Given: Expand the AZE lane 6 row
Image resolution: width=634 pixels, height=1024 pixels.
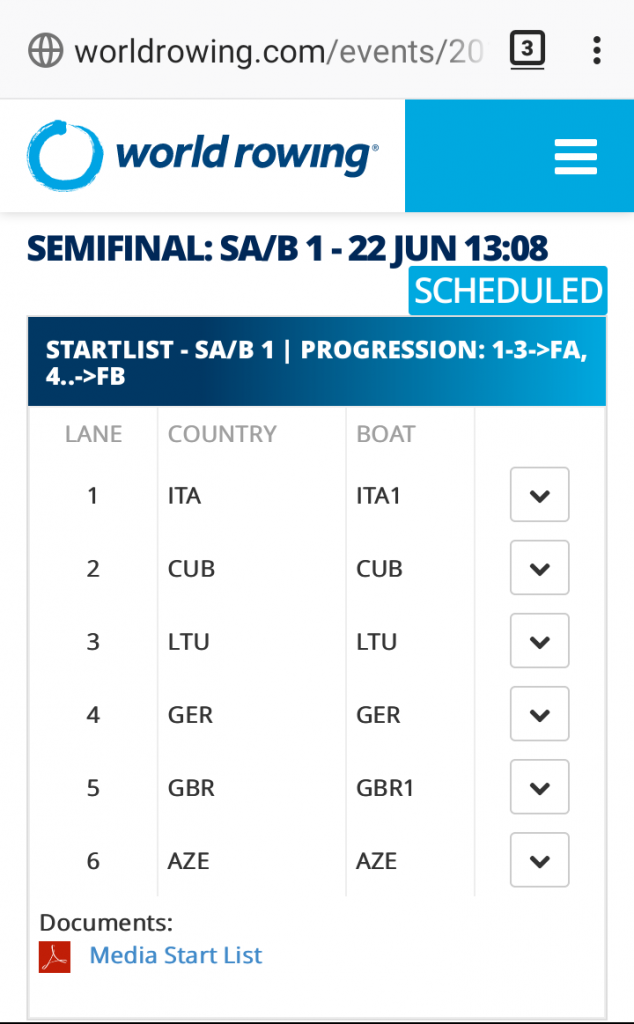Looking at the screenshot, I should pos(539,860).
